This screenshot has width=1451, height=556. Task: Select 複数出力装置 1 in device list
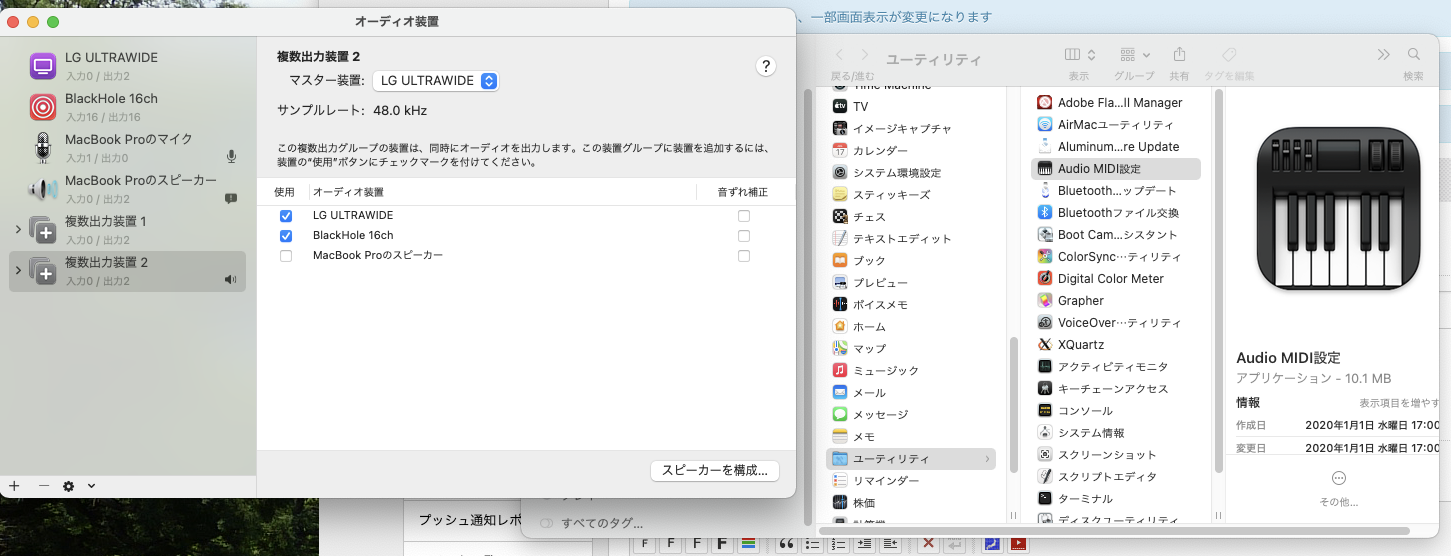127,229
